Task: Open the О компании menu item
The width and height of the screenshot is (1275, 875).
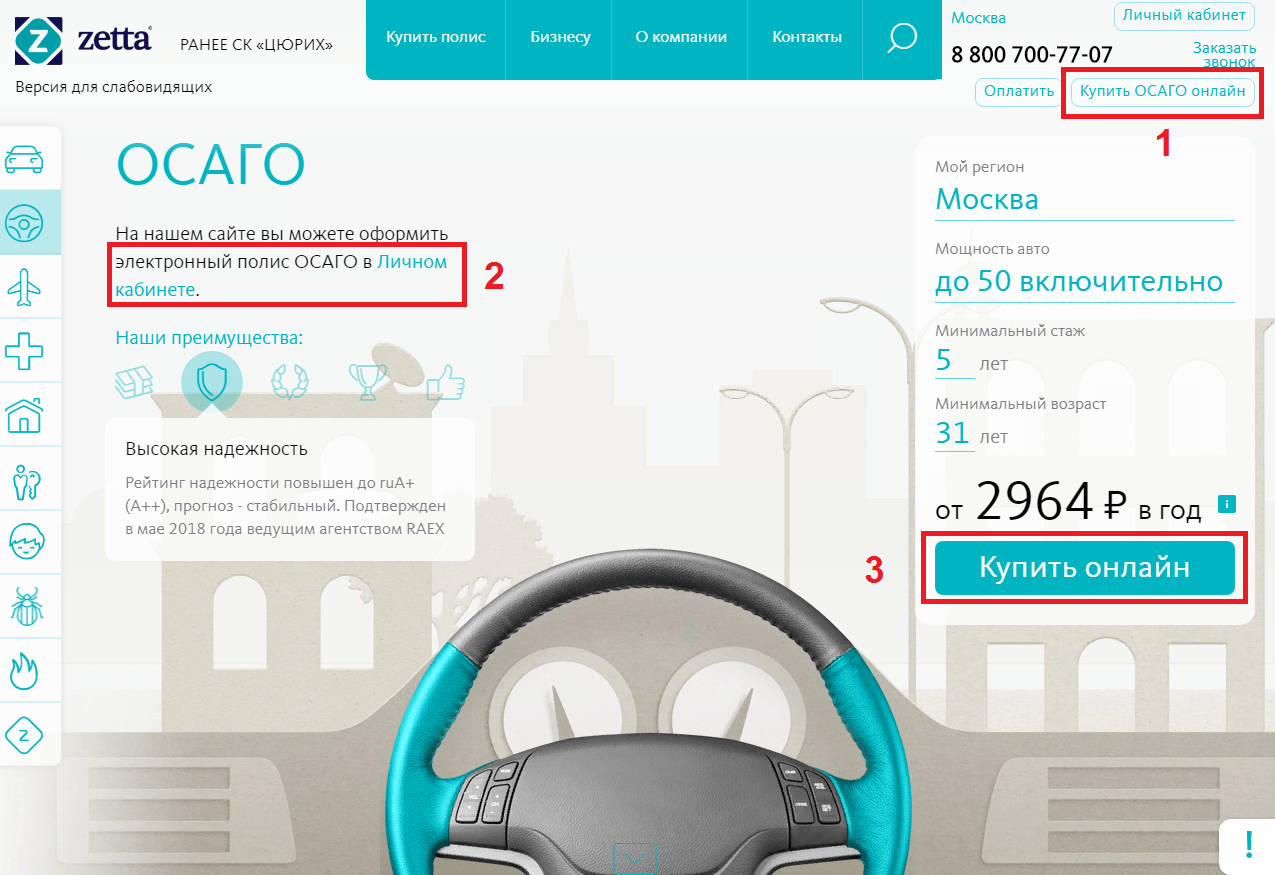Action: [x=681, y=38]
